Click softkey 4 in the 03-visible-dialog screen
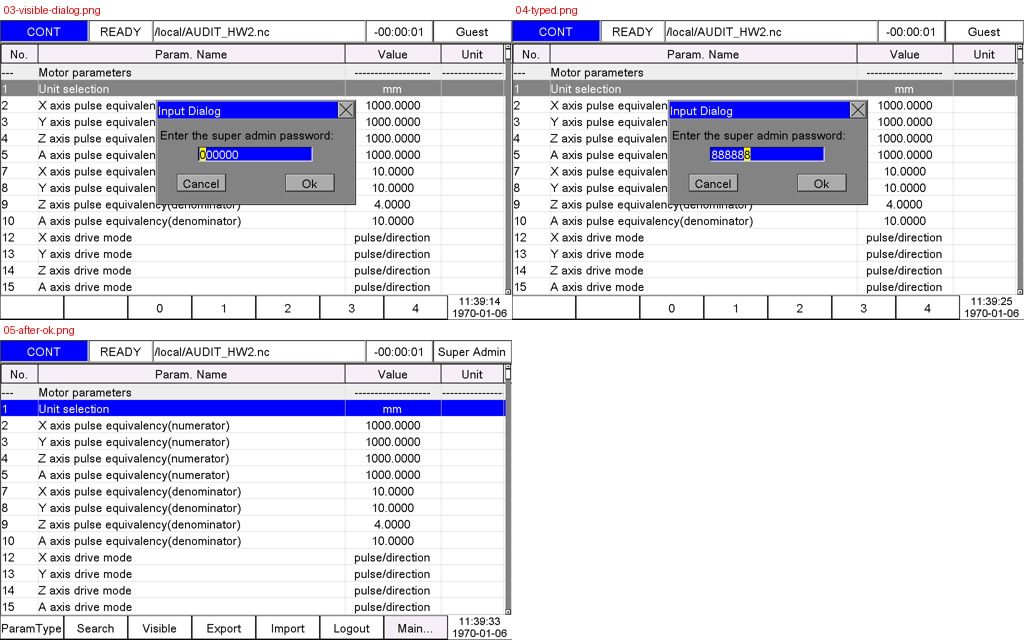 click(x=415, y=308)
